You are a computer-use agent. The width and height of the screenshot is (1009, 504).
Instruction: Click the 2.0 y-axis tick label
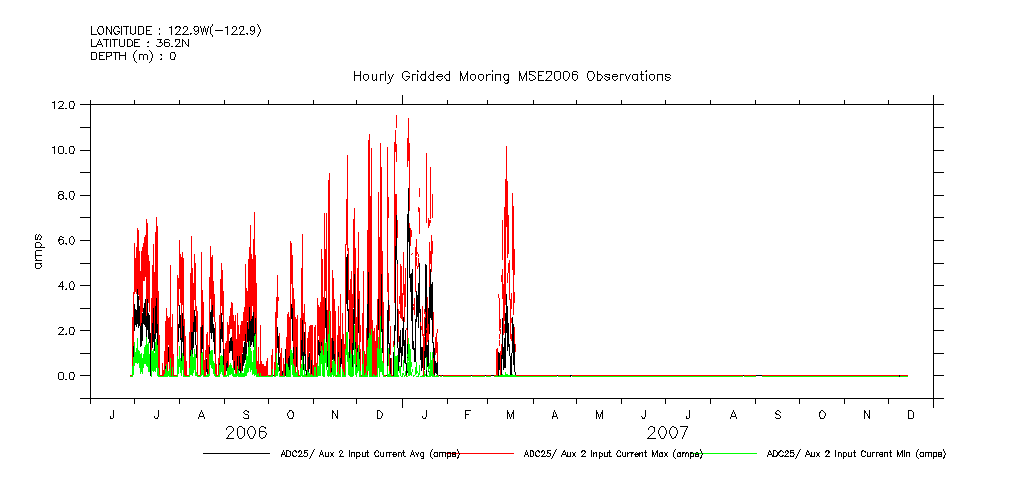pos(66,330)
